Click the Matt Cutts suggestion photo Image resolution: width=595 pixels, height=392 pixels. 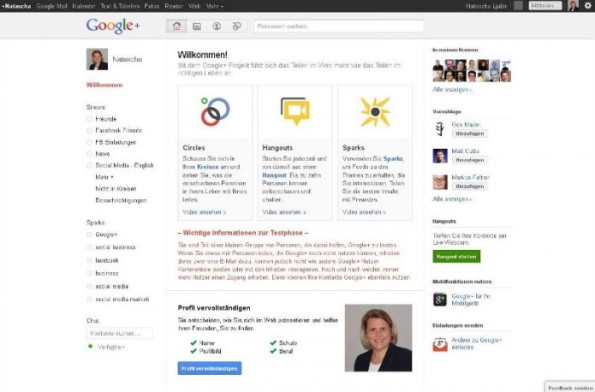pyautogui.click(x=440, y=156)
